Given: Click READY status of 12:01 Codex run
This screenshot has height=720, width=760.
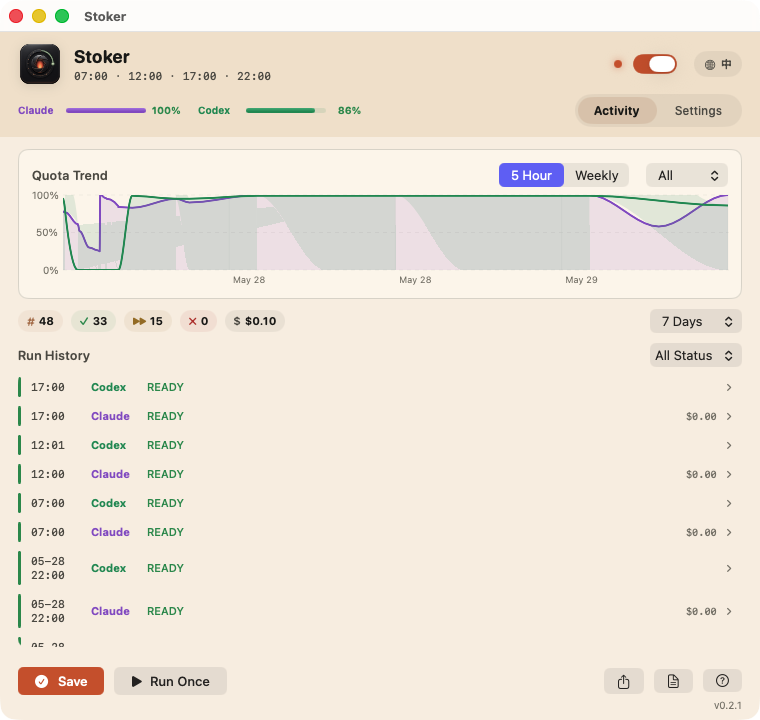Looking at the screenshot, I should (x=165, y=445).
